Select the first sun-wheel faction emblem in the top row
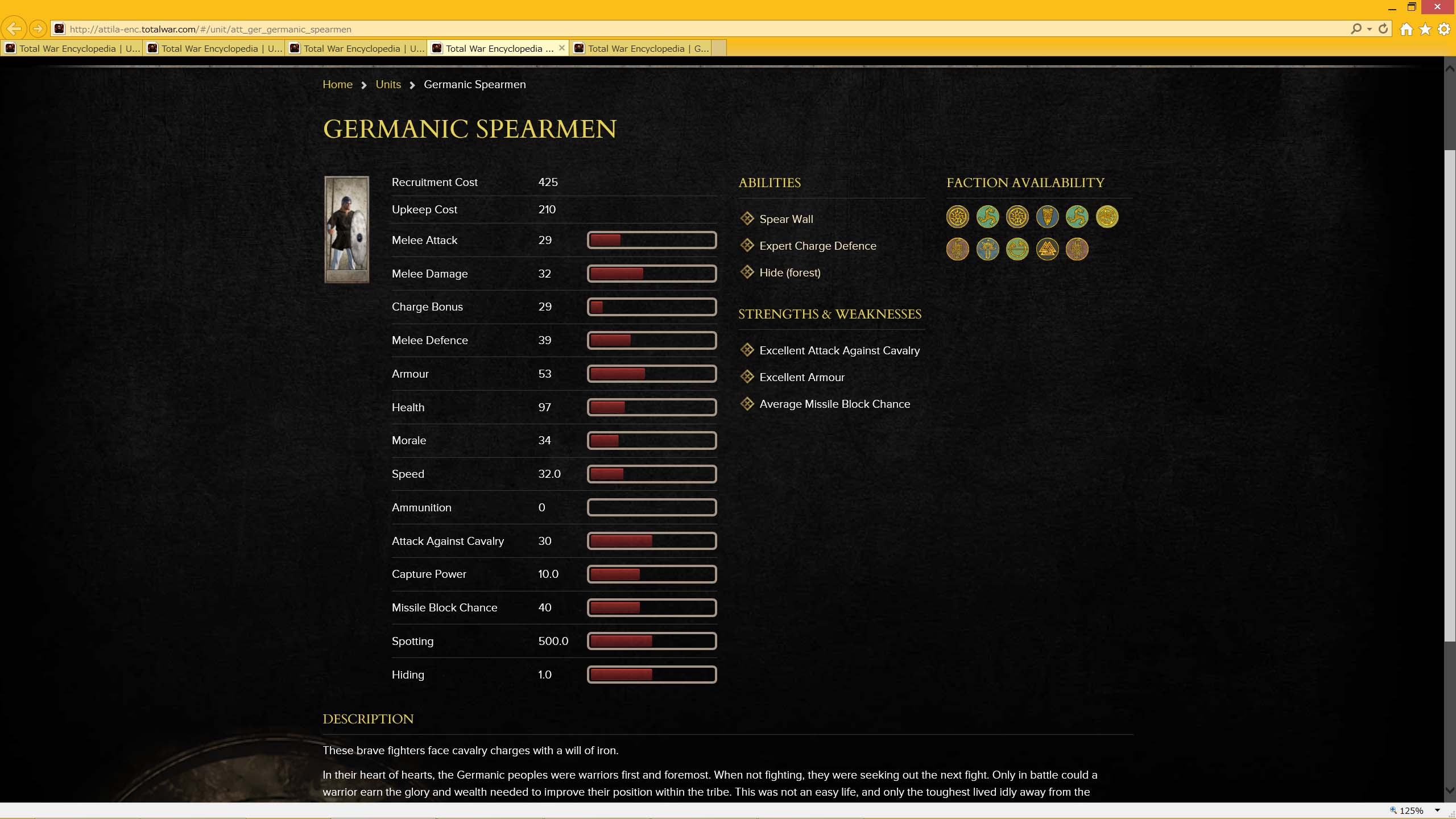The width and height of the screenshot is (1456, 819). 958,216
